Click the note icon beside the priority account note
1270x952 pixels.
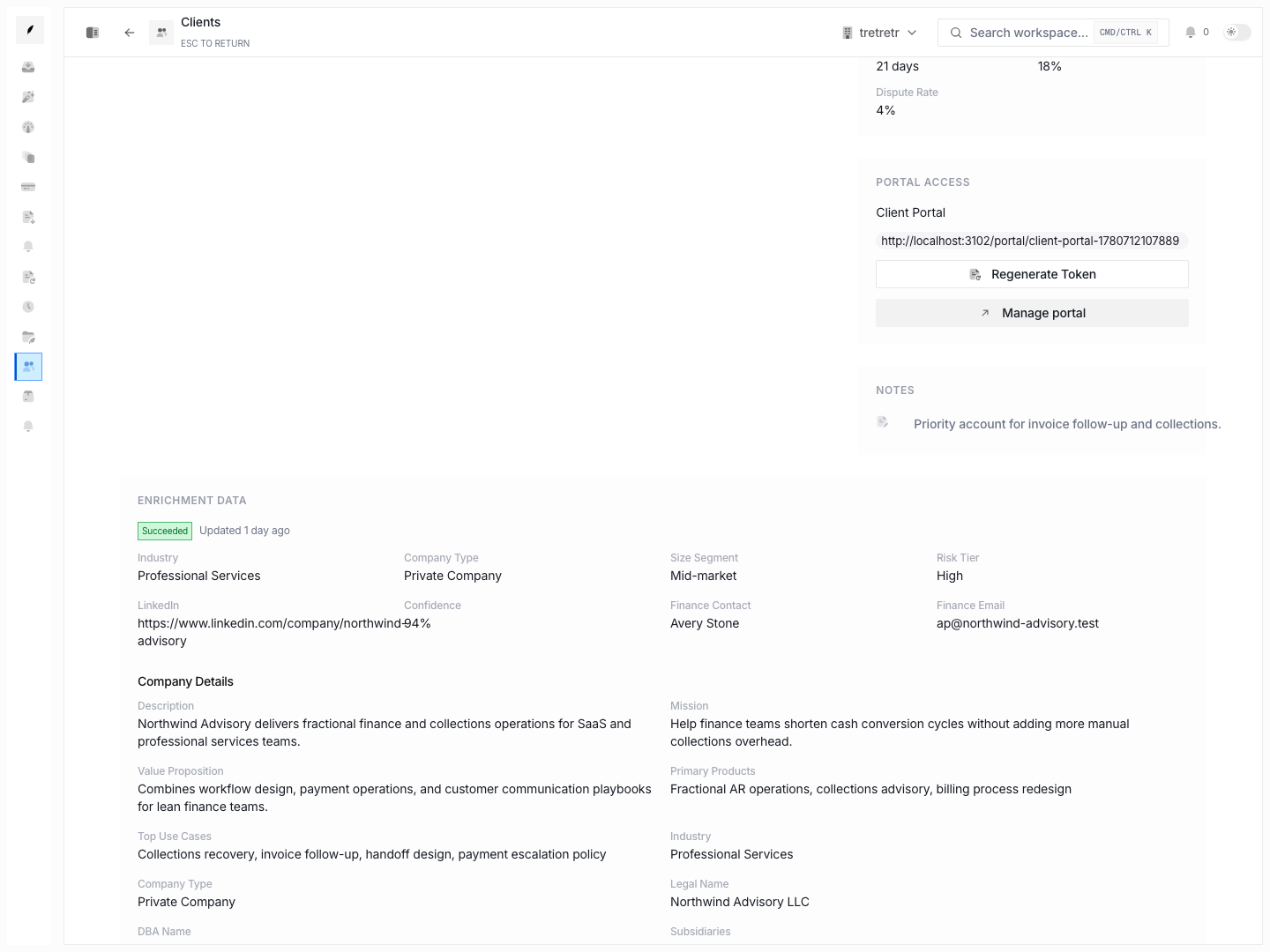[x=883, y=422]
